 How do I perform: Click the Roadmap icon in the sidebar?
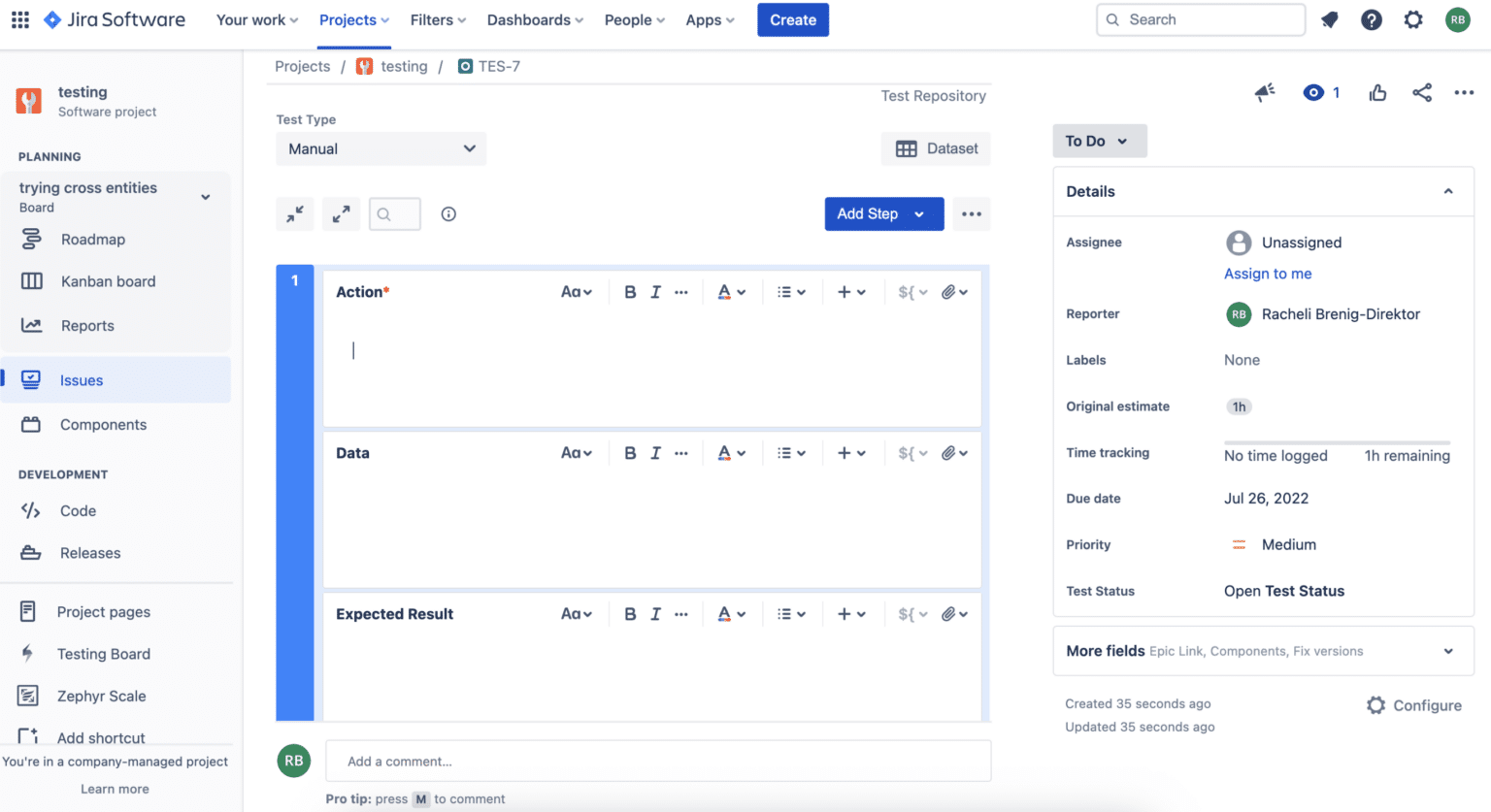[31, 239]
